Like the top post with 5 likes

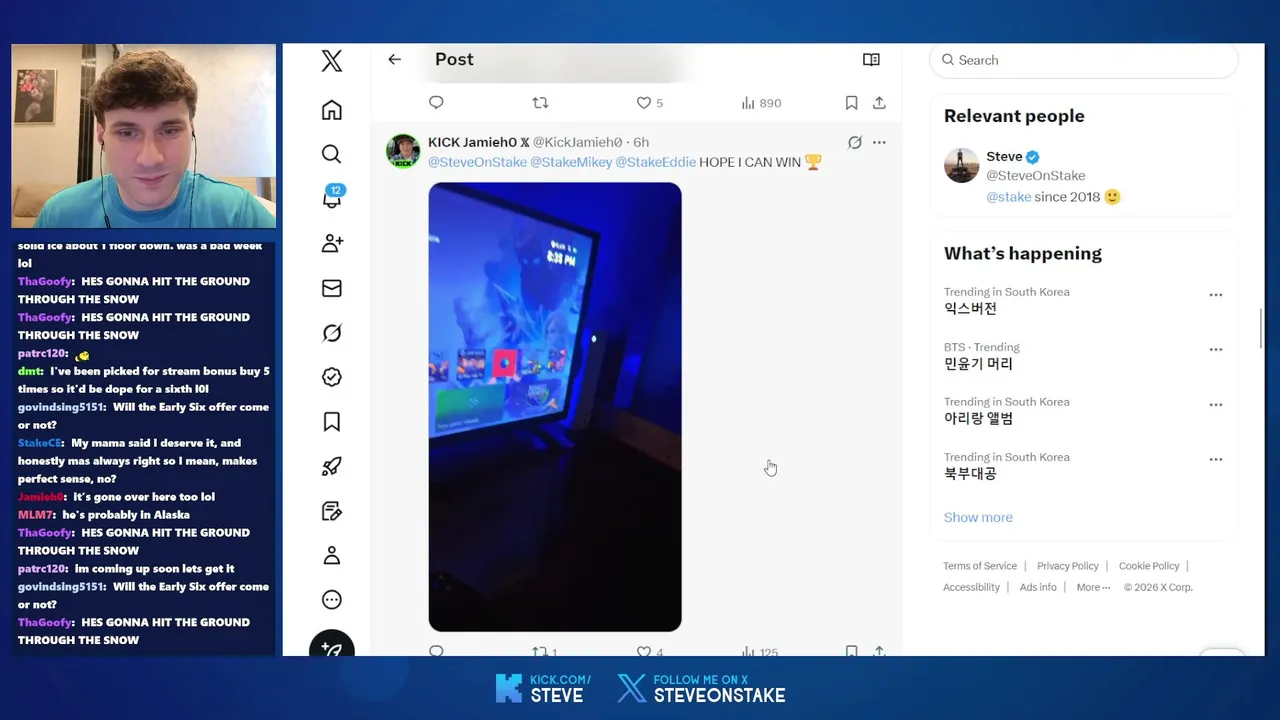point(650,103)
